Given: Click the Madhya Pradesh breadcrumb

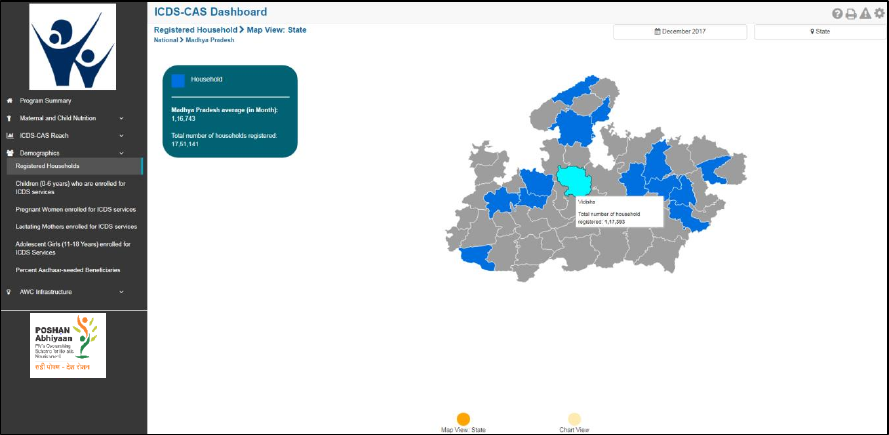Looking at the screenshot, I should tap(210, 41).
